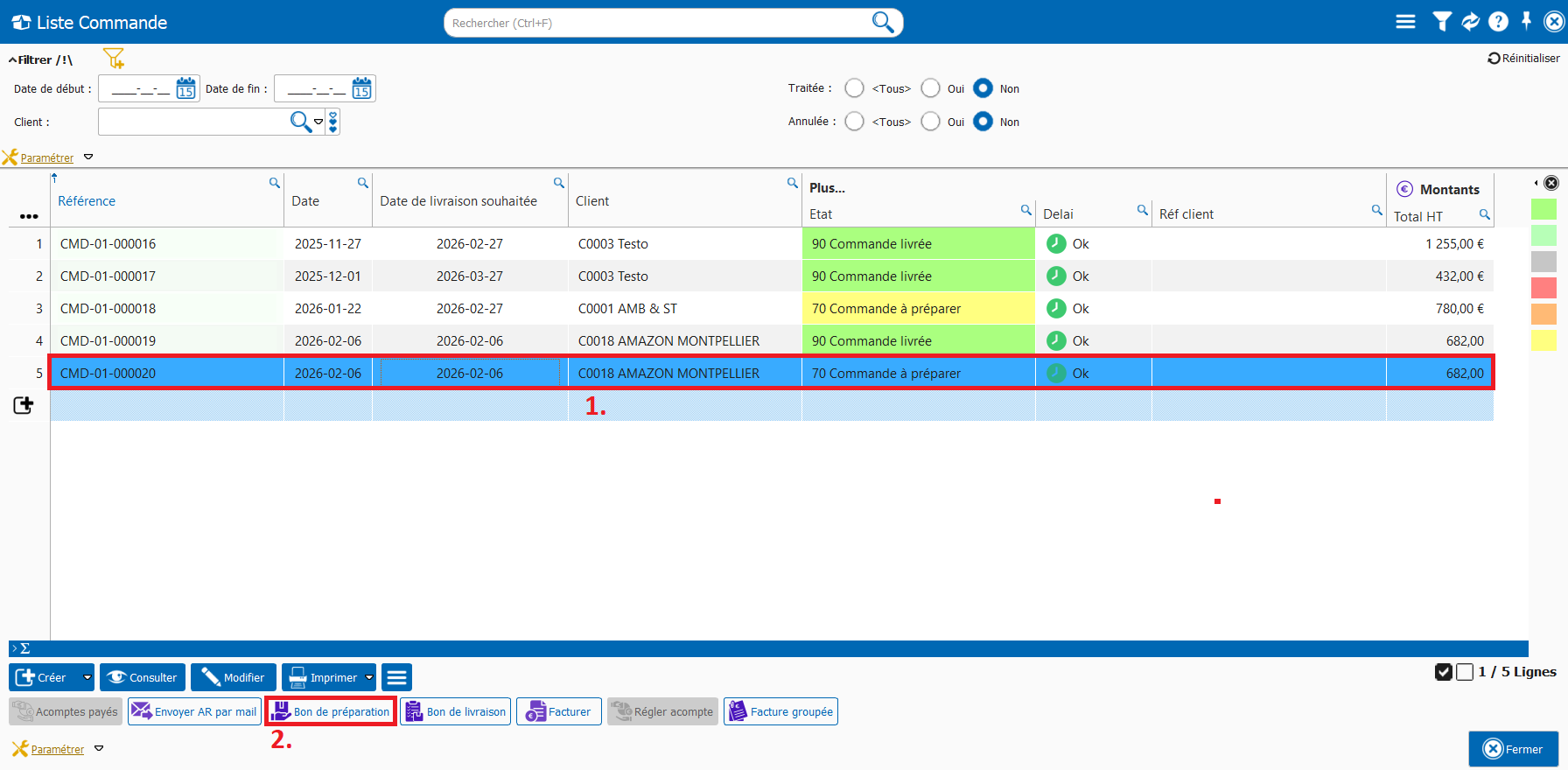1568x770 pixels.
Task: Open the hamburger menu in the title bar
Action: pos(1405,22)
